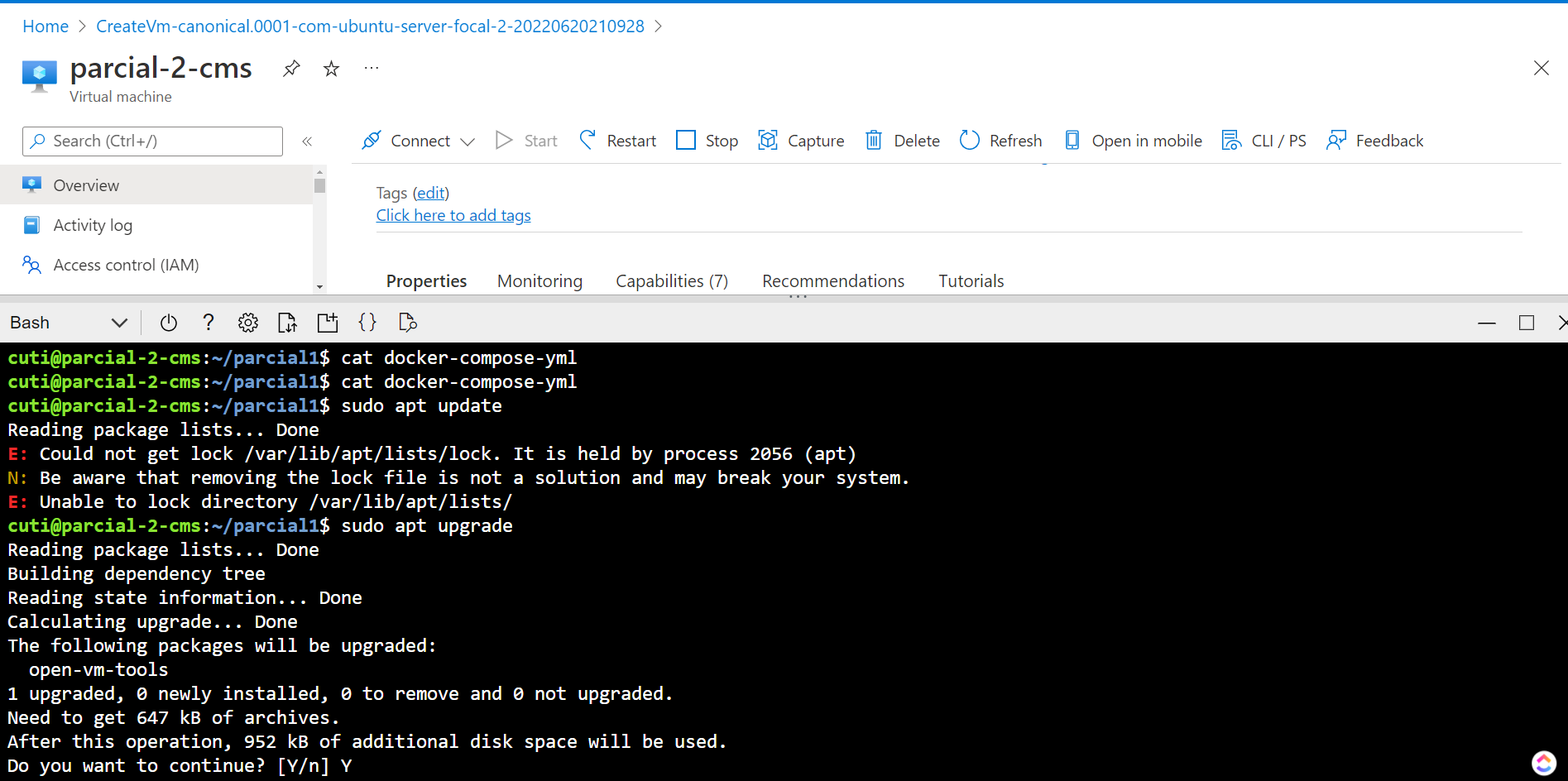
Task: Click the panel resize handle above Cloud Shell
Action: 798,296
